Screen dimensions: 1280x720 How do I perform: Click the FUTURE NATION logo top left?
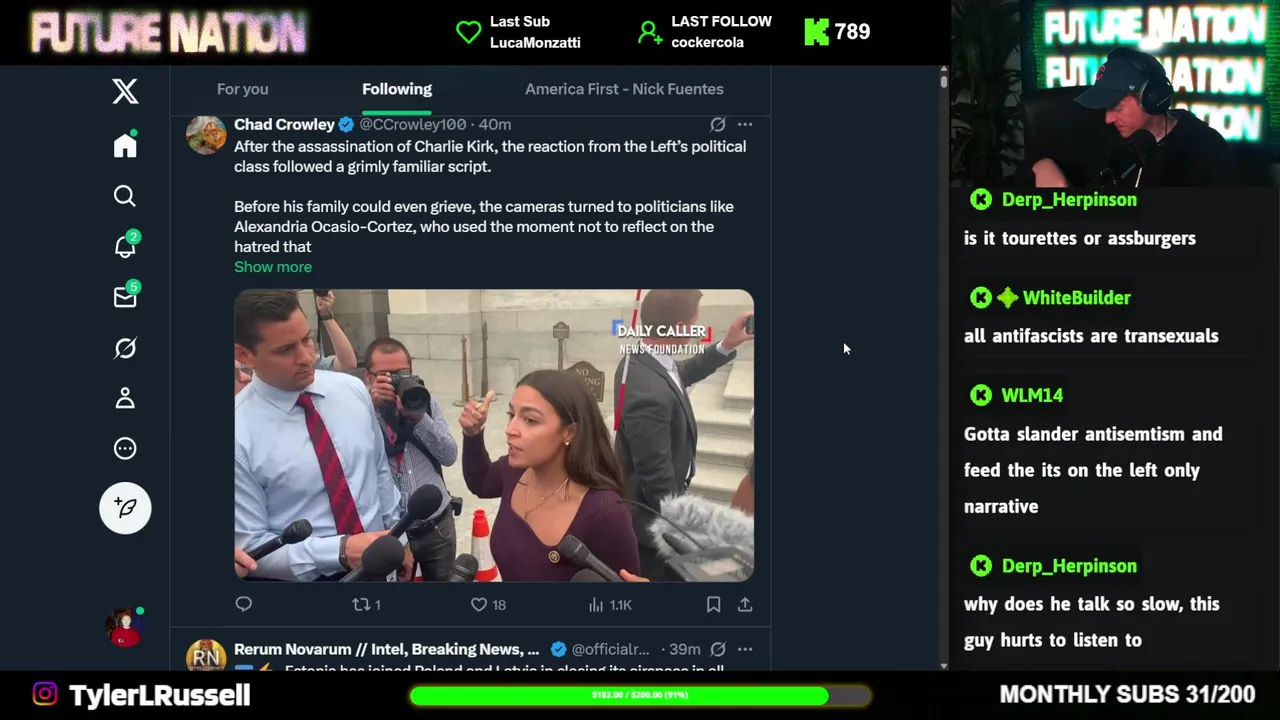point(168,32)
